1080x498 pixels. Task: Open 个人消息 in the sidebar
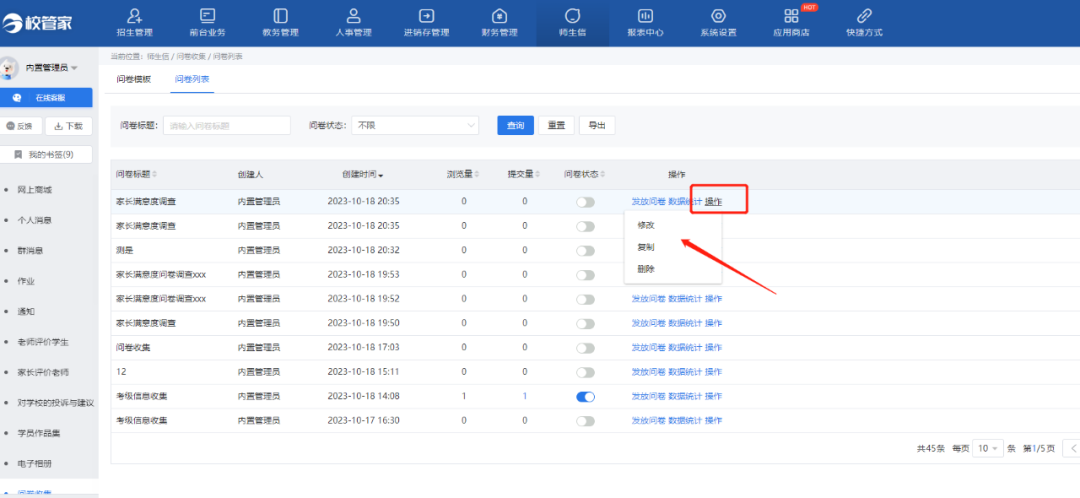(34, 220)
